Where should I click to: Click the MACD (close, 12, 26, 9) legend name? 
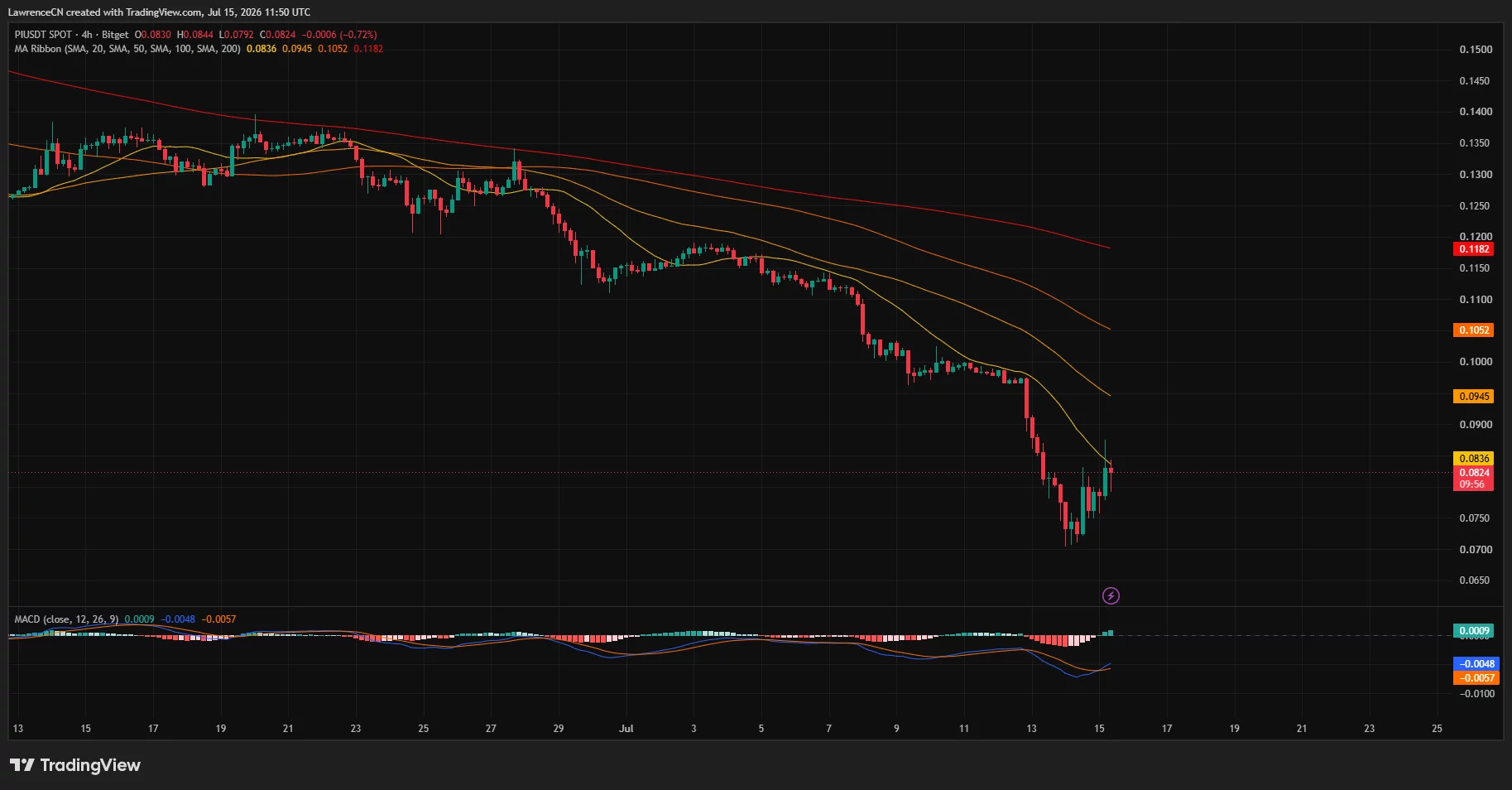[x=66, y=619]
